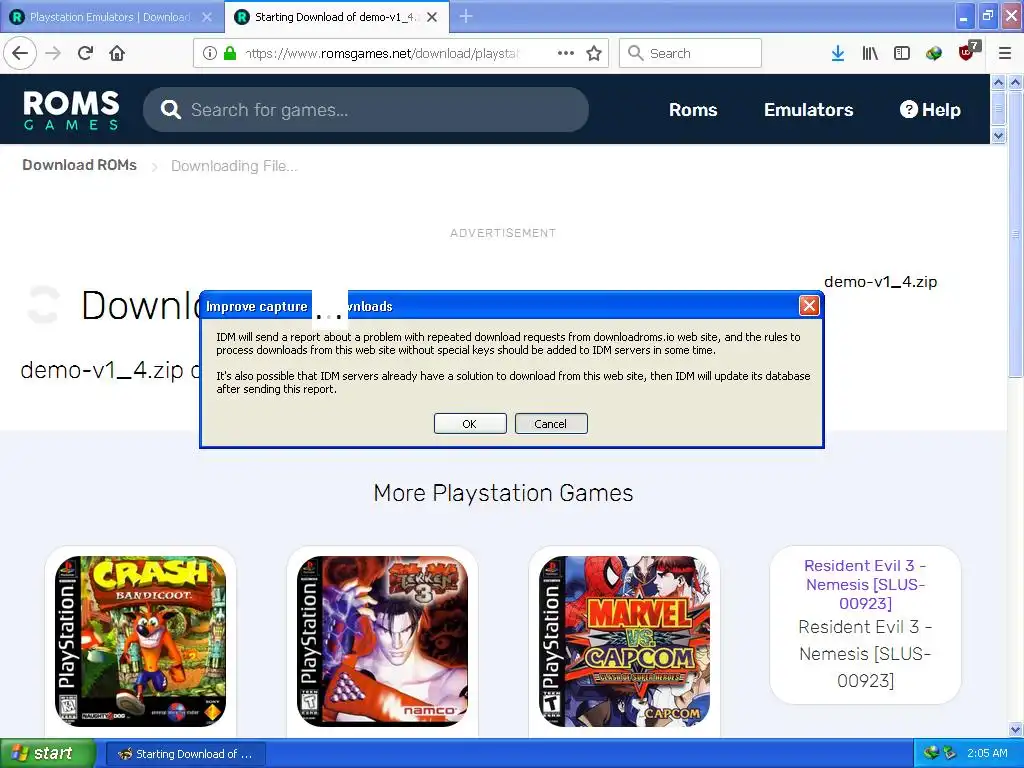Click the network tray icon beside clock
Screen dimensions: 1024x768
pyautogui.click(x=950, y=753)
